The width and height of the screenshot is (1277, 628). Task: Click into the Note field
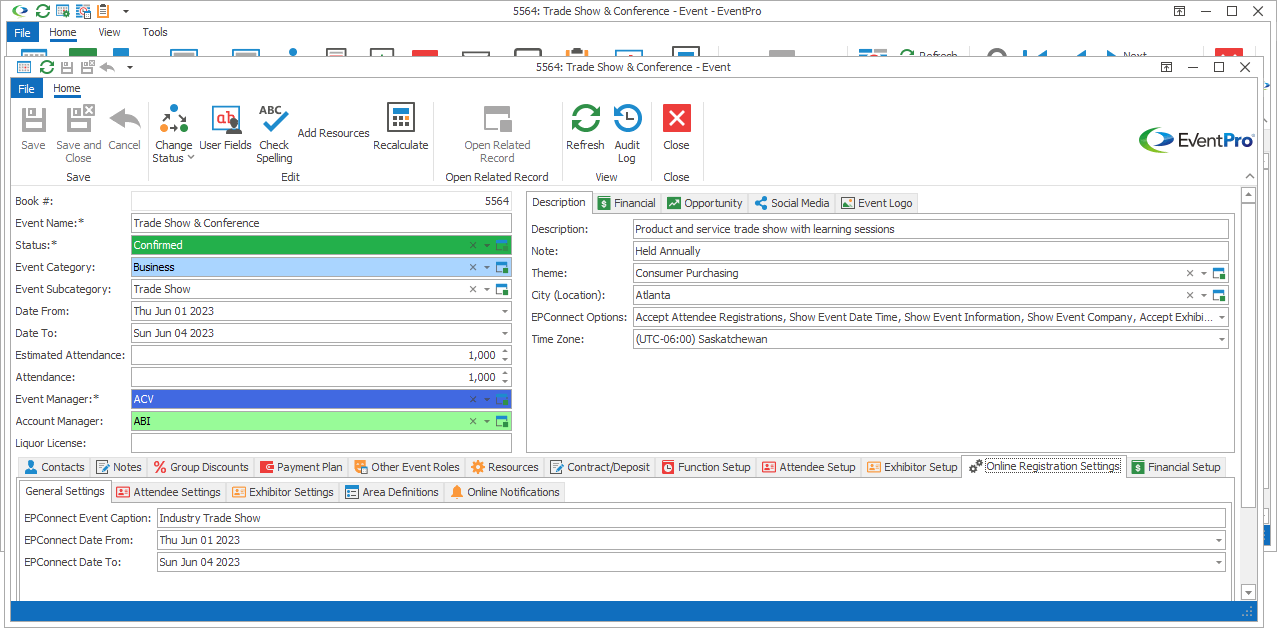pyautogui.click(x=931, y=251)
